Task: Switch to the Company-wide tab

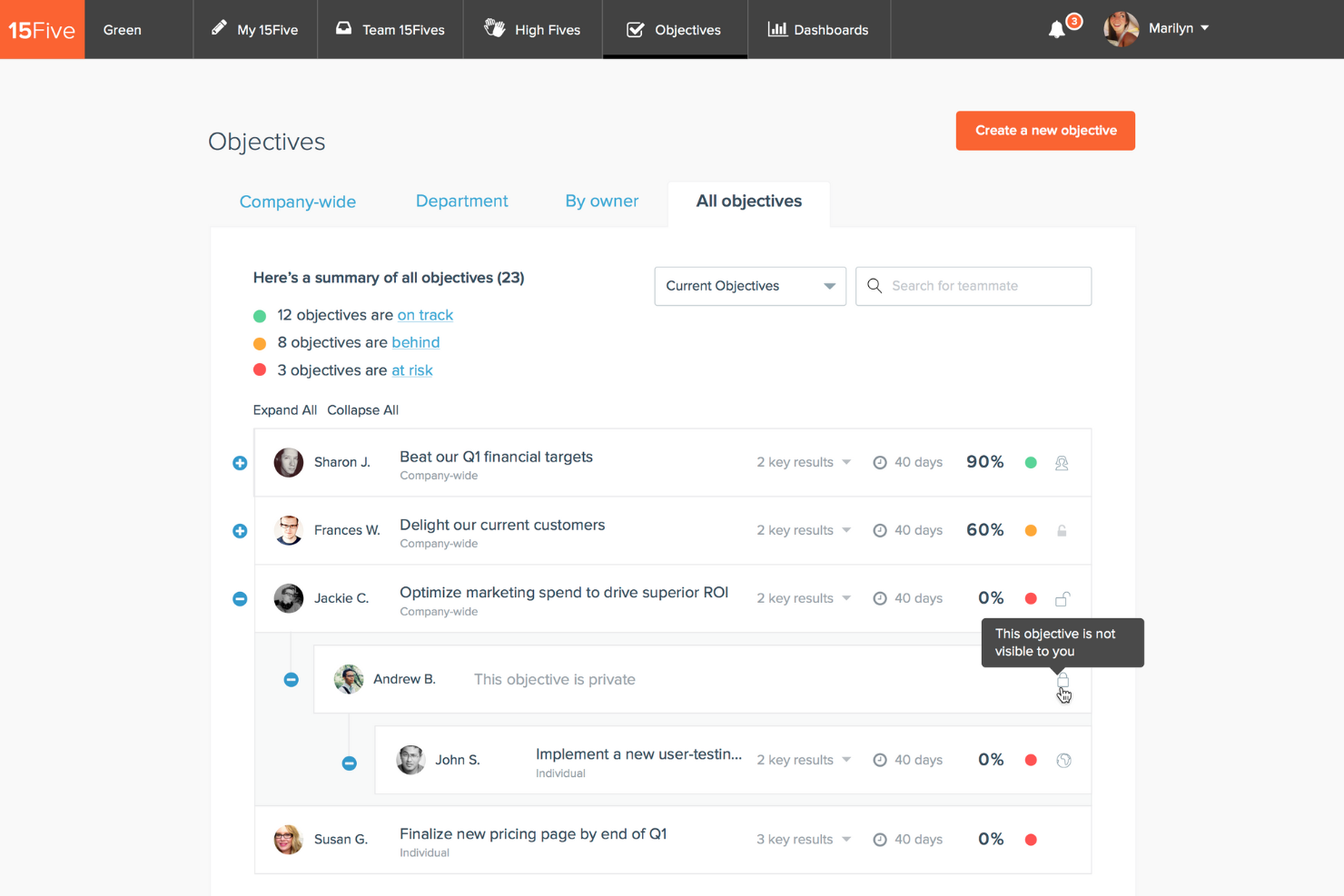Action: pyautogui.click(x=297, y=202)
